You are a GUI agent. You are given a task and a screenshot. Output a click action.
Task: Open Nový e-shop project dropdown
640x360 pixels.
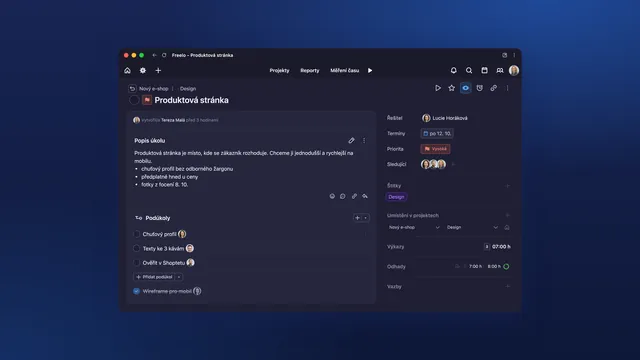pyautogui.click(x=414, y=227)
